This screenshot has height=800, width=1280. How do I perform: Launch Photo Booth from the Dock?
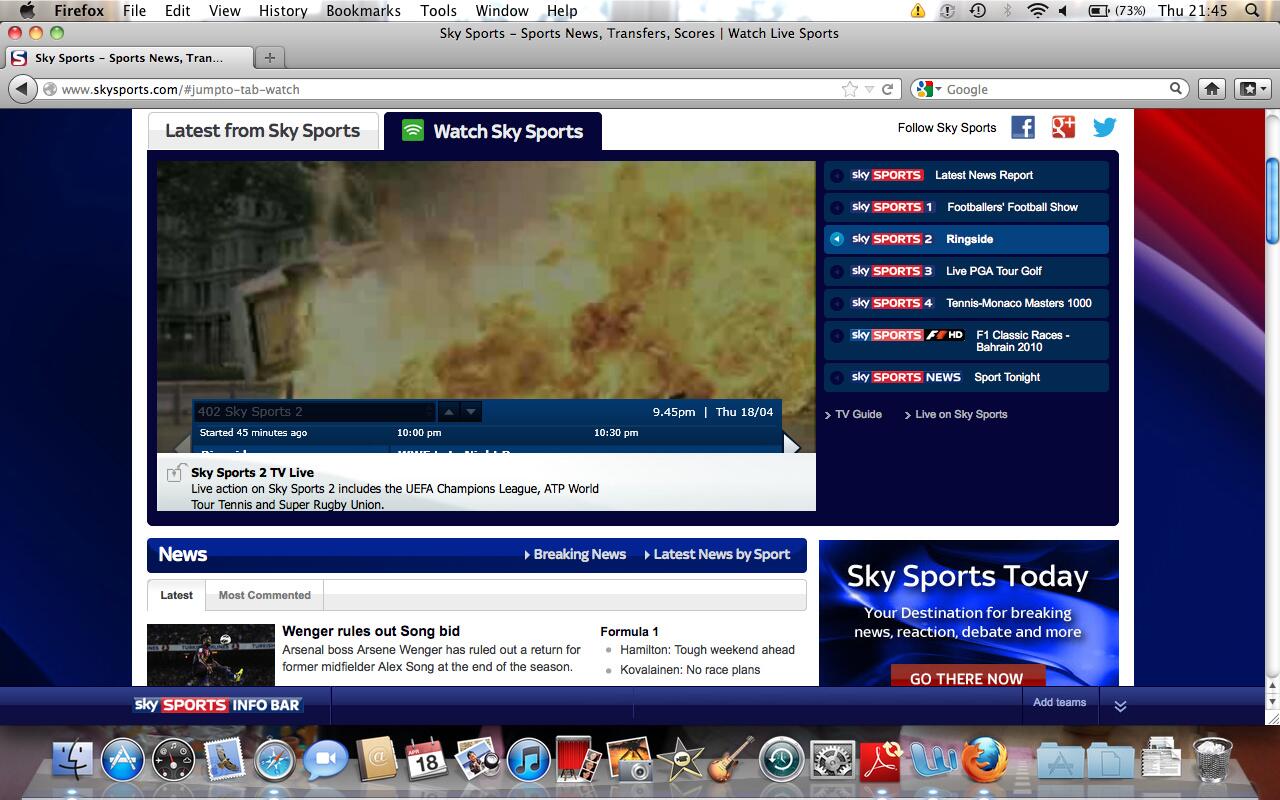578,760
